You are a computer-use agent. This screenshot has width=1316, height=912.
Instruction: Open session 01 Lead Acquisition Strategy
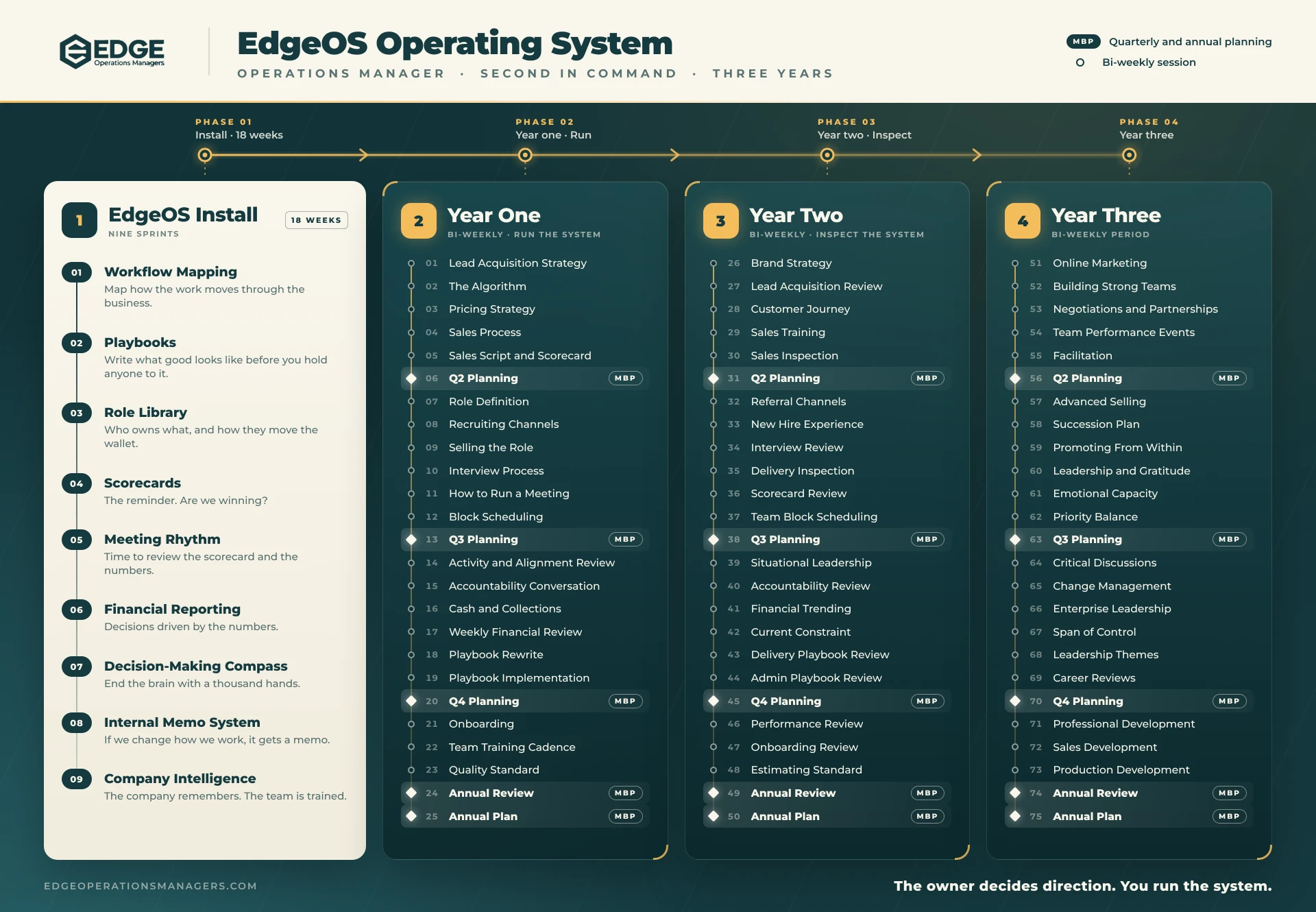click(x=525, y=263)
